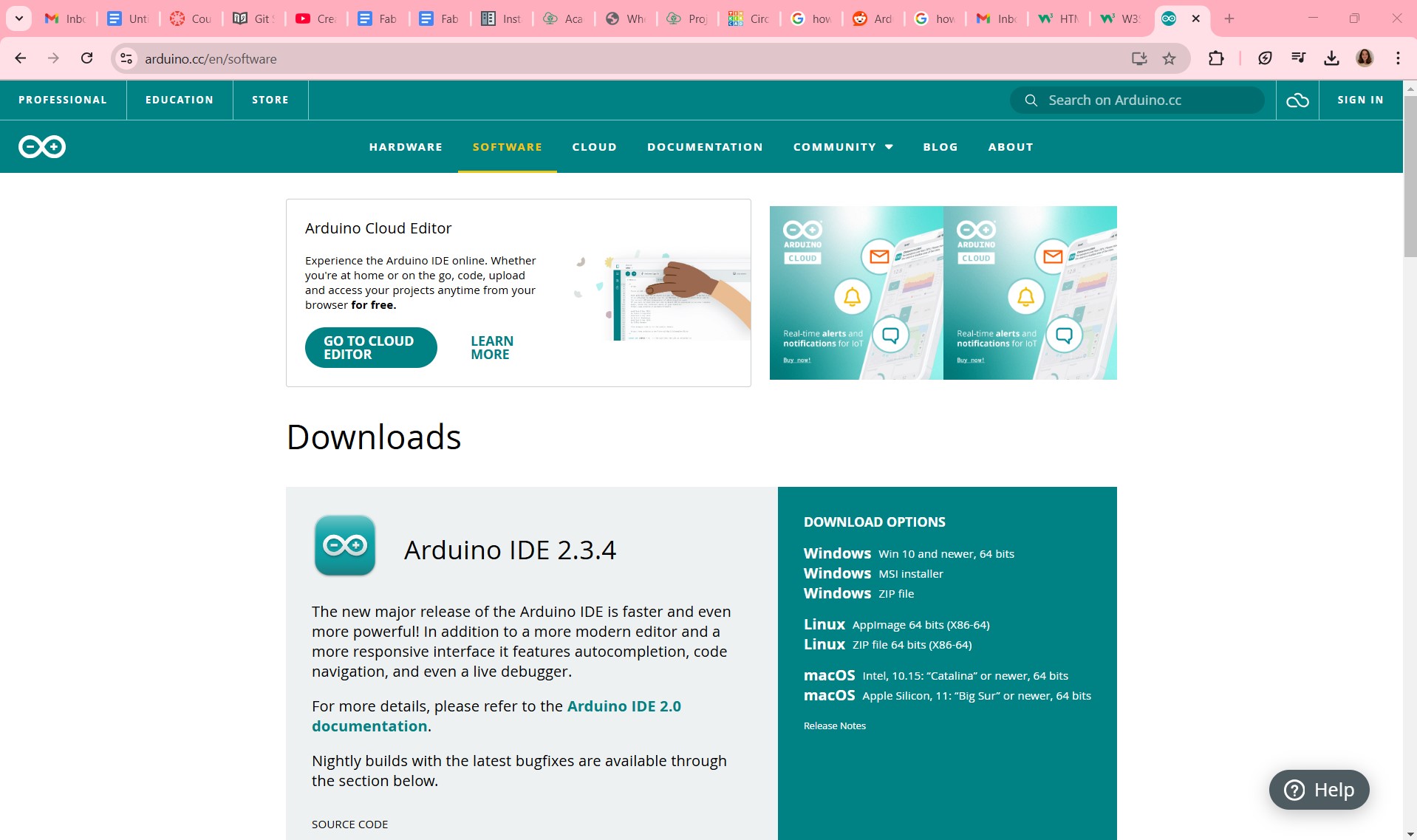Open the media control icon in toolbar
Image resolution: width=1417 pixels, height=840 pixels.
1298,58
